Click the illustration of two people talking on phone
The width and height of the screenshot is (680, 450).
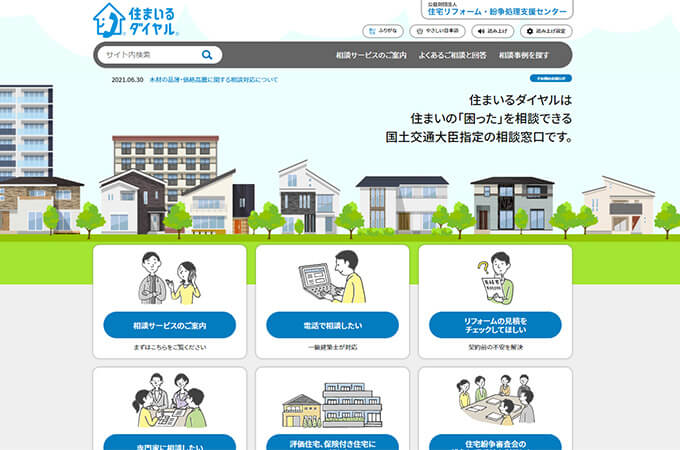tap(169, 280)
